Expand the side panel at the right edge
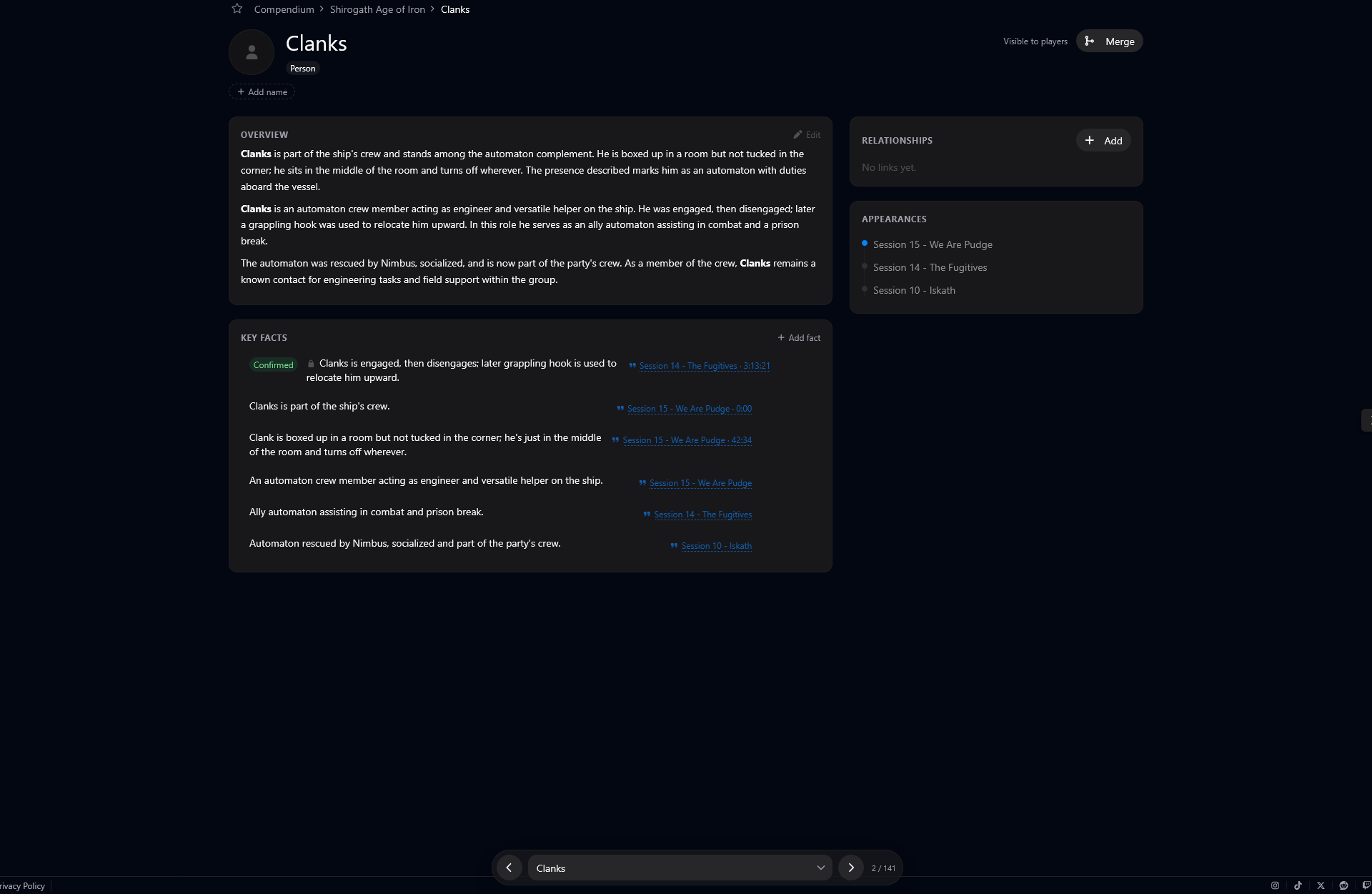The width and height of the screenshot is (1372, 894). [x=1367, y=420]
